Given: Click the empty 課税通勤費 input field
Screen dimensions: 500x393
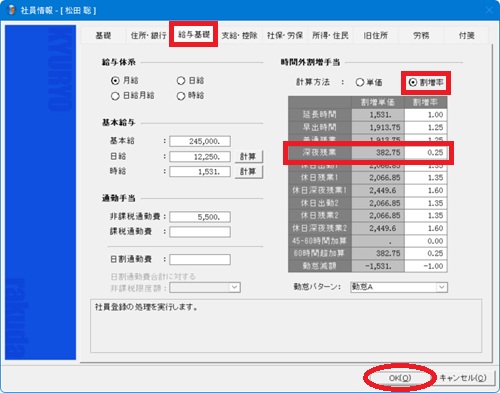Looking at the screenshot, I should pos(200,232).
